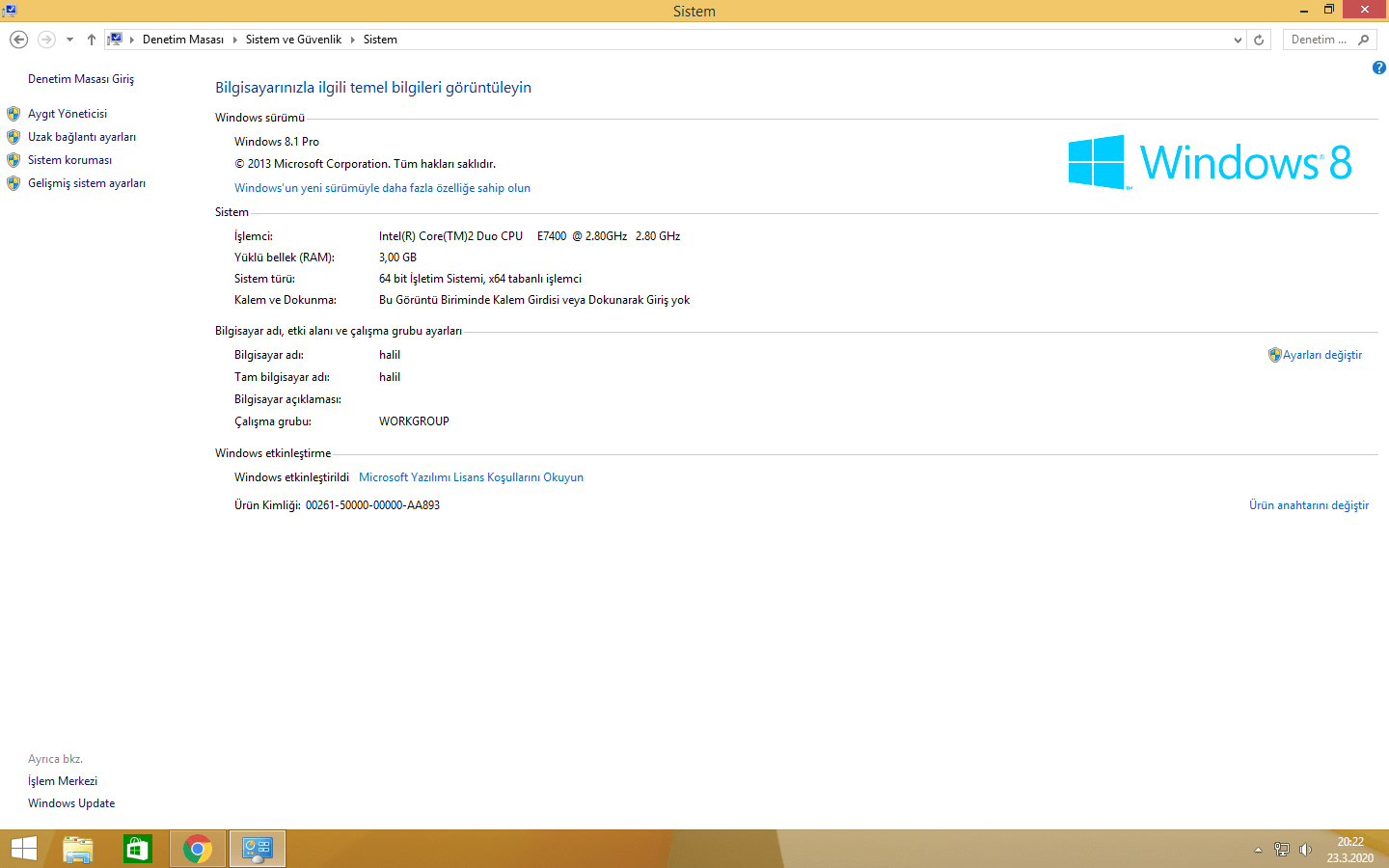Open Denetim Masası Giriş
1389x868 pixels.
(81, 79)
